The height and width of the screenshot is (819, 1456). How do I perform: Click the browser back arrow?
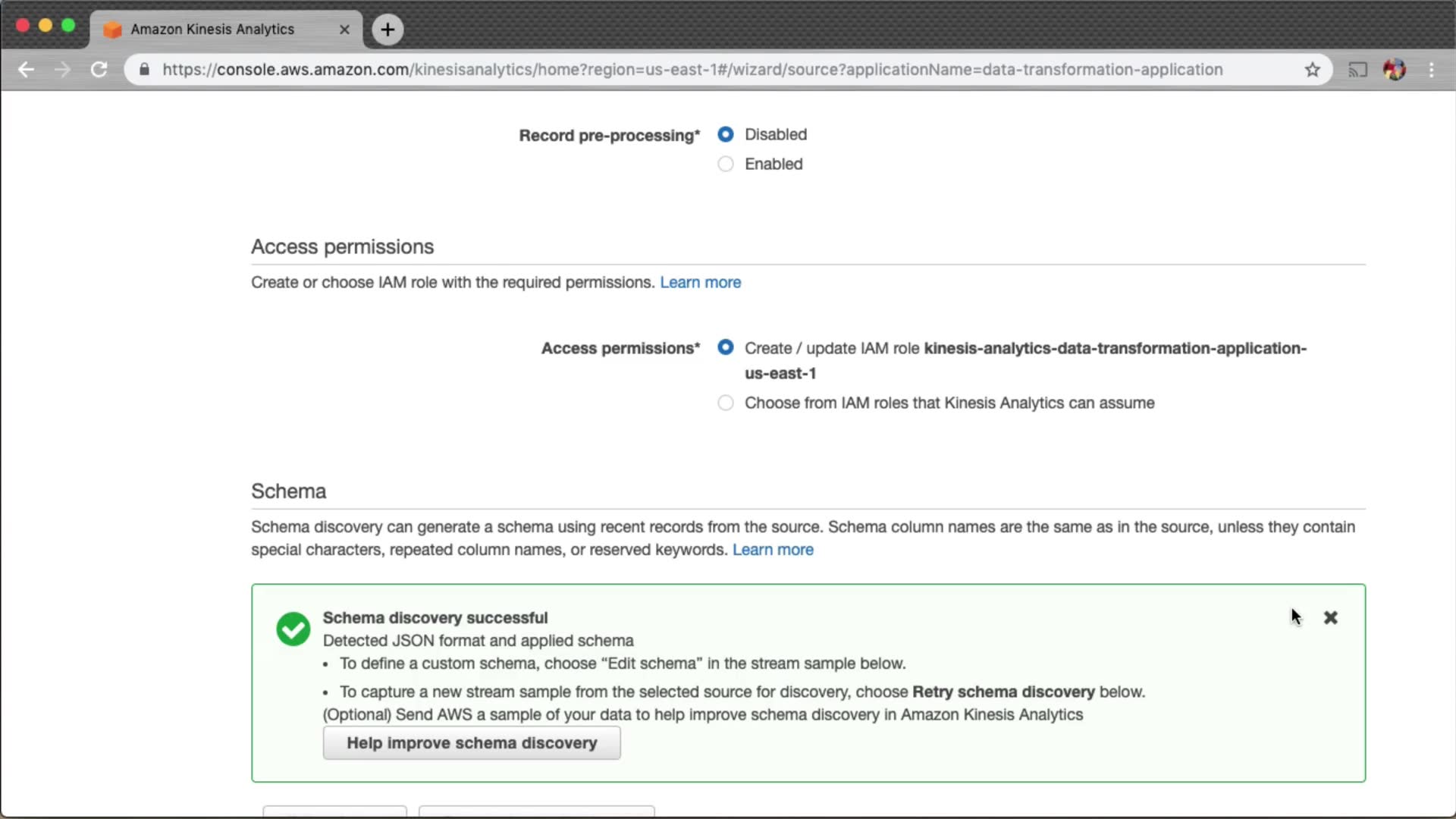coord(26,70)
